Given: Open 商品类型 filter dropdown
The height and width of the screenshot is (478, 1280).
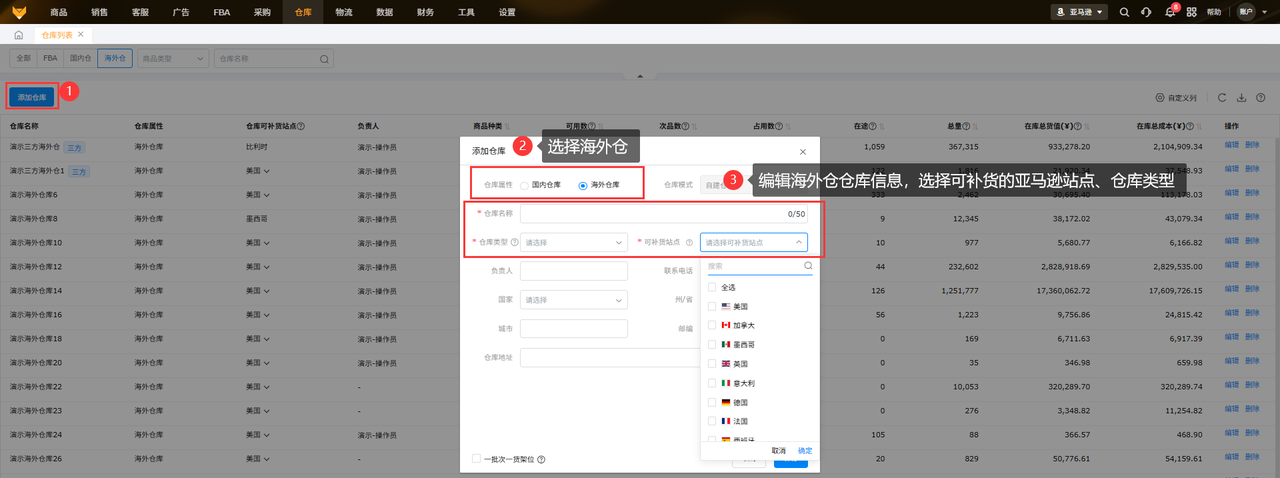Looking at the screenshot, I should point(173,59).
